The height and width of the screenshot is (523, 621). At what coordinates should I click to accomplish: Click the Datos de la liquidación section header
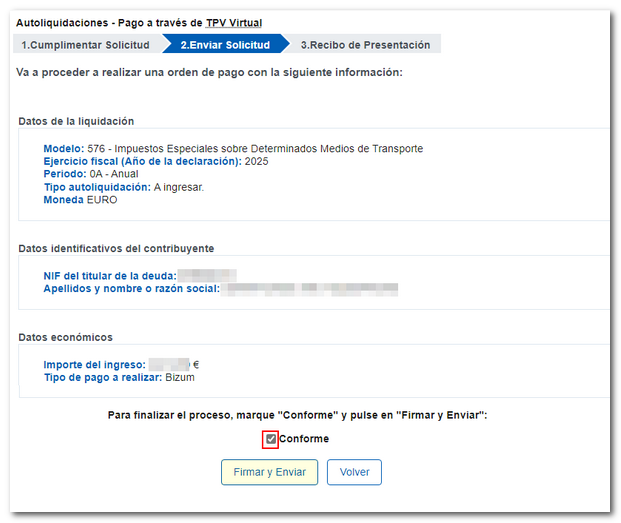(x=76, y=121)
